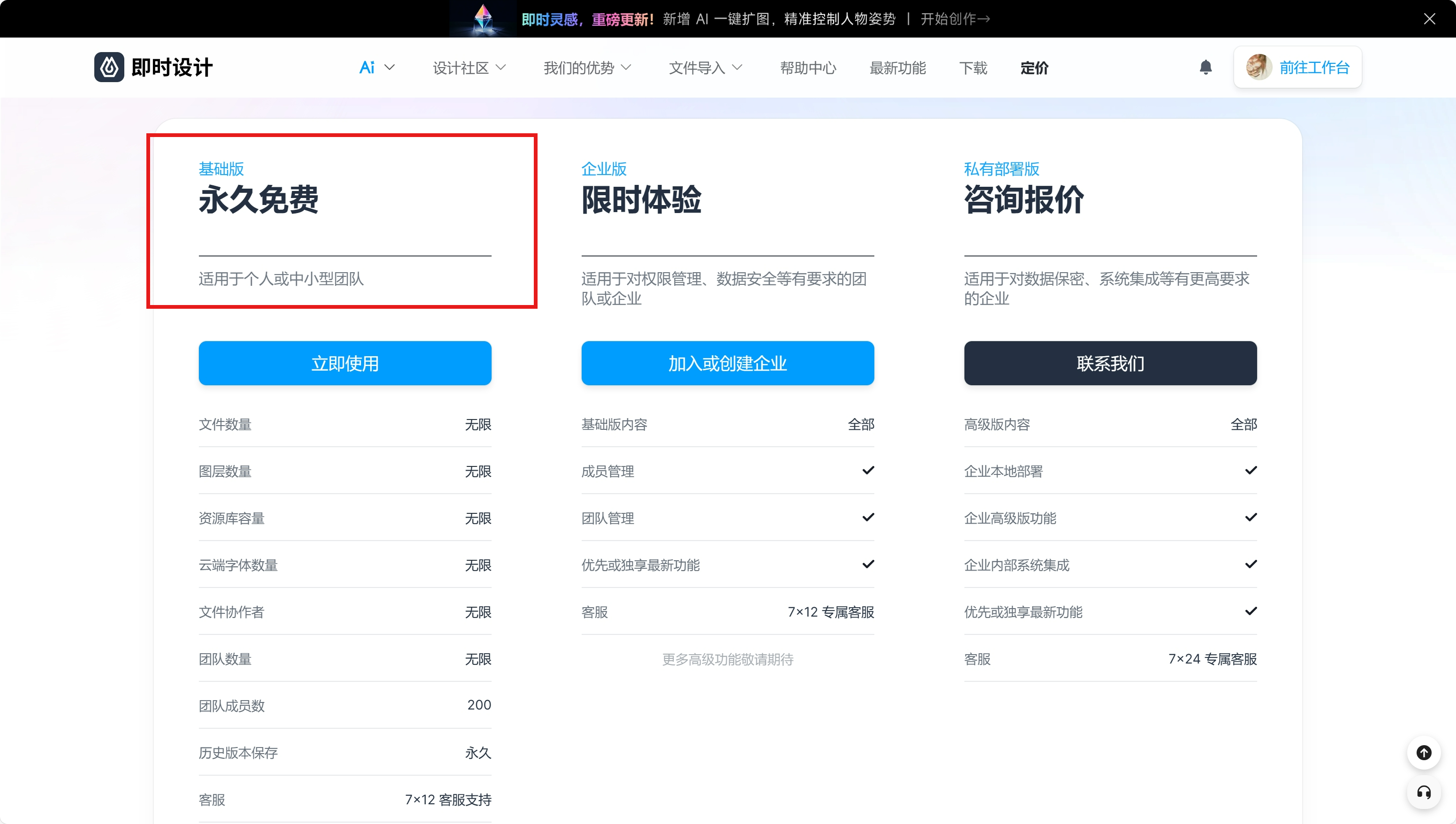This screenshot has width=1456, height=824.
Task: Click the 文件协作者 row label
Action: 232,612
